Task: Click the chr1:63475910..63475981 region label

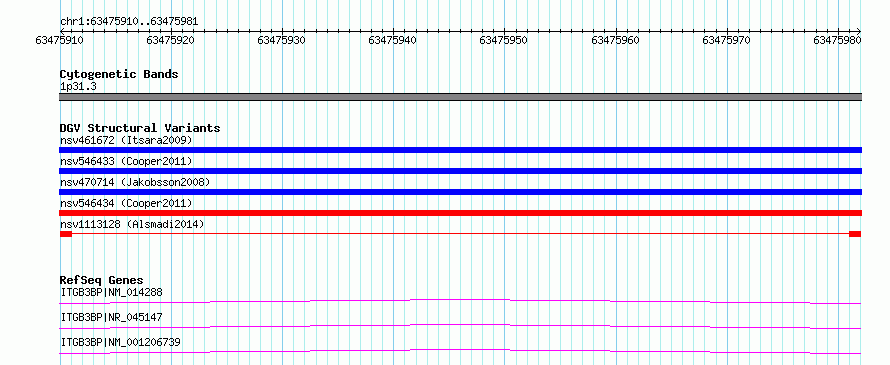Action: [129, 22]
